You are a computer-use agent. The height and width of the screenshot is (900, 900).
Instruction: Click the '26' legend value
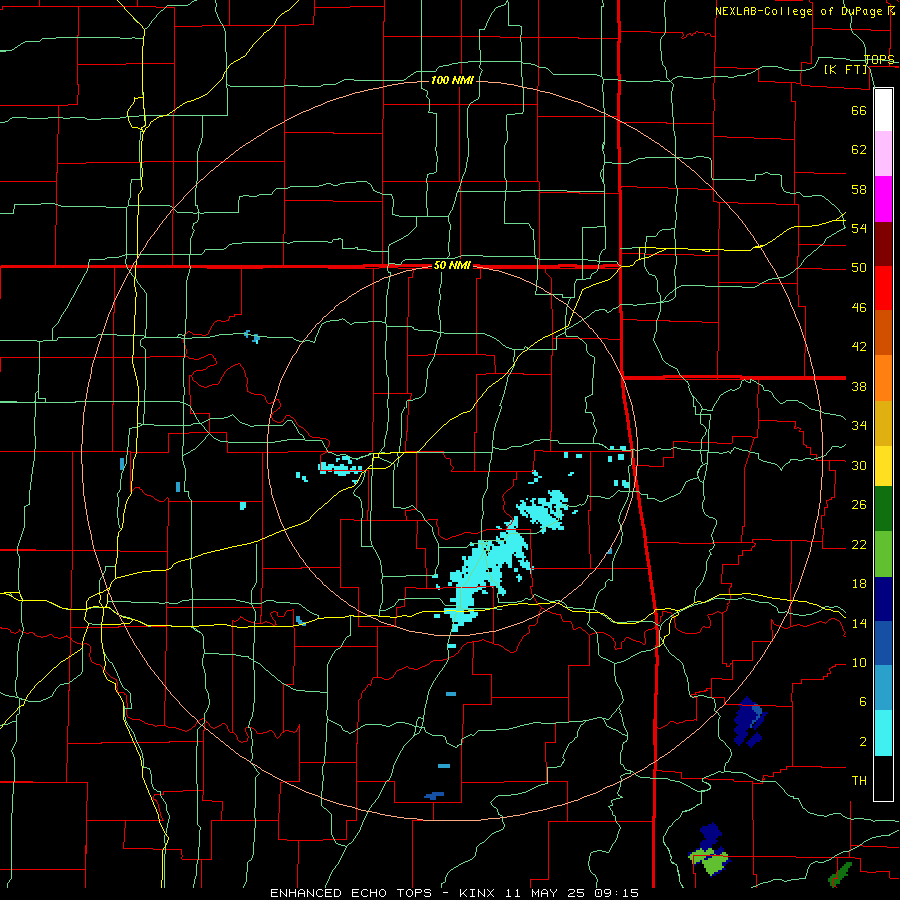(859, 505)
